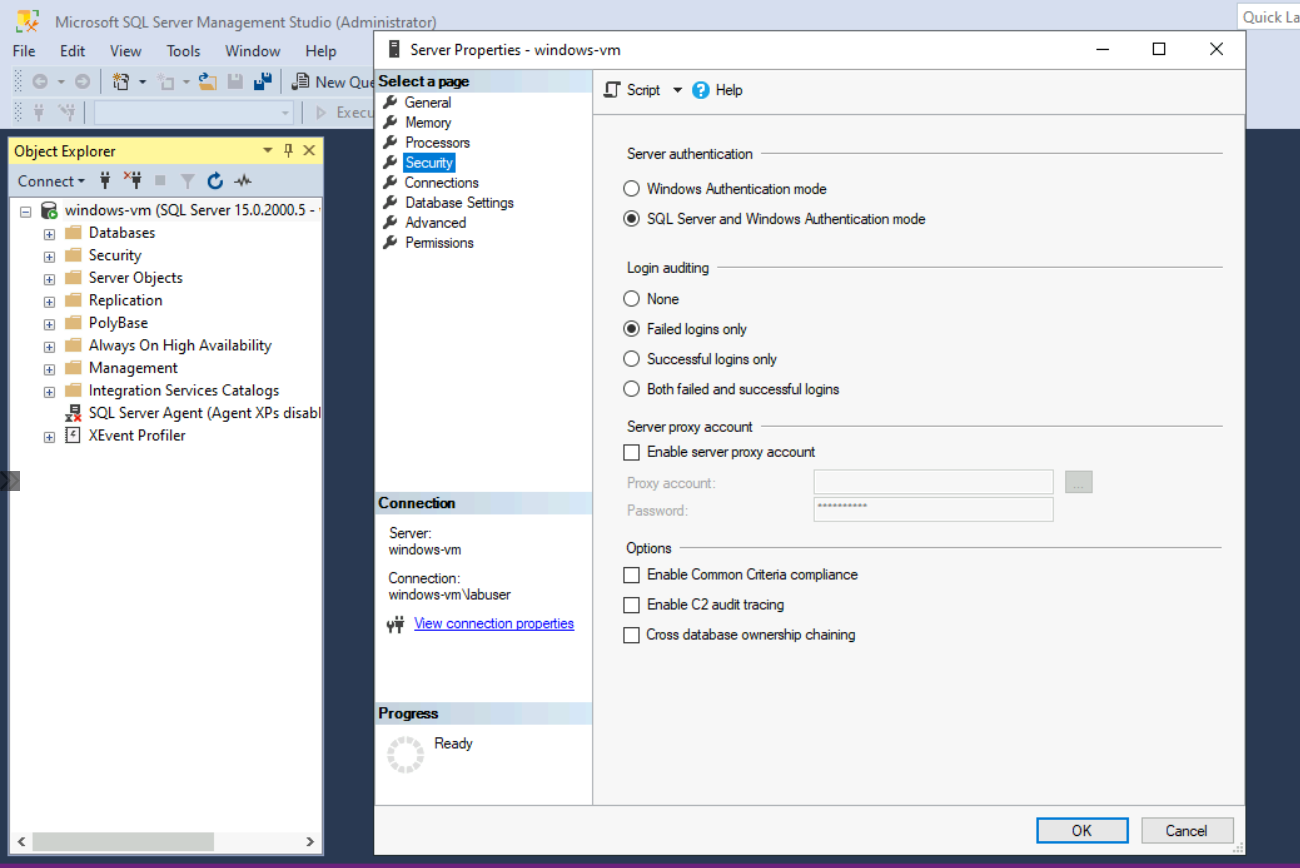1300x868 pixels.
Task: Choose None for login auditing
Action: (x=631, y=299)
